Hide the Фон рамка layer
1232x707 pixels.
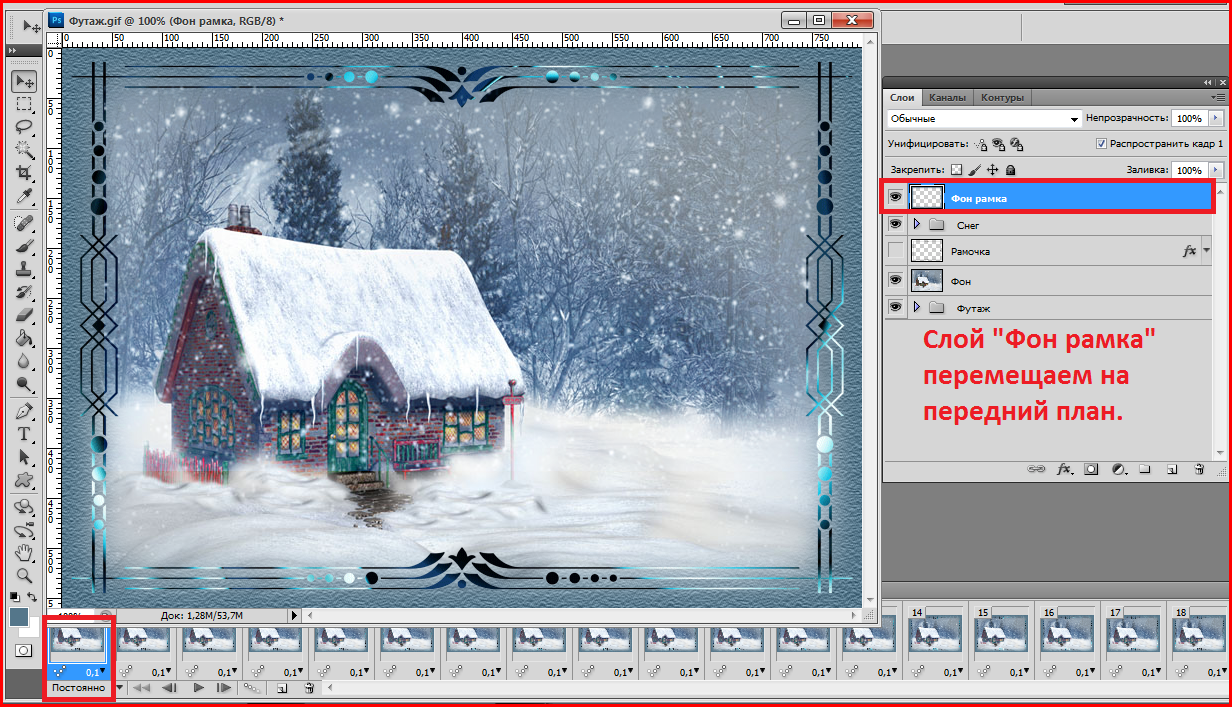coord(896,197)
